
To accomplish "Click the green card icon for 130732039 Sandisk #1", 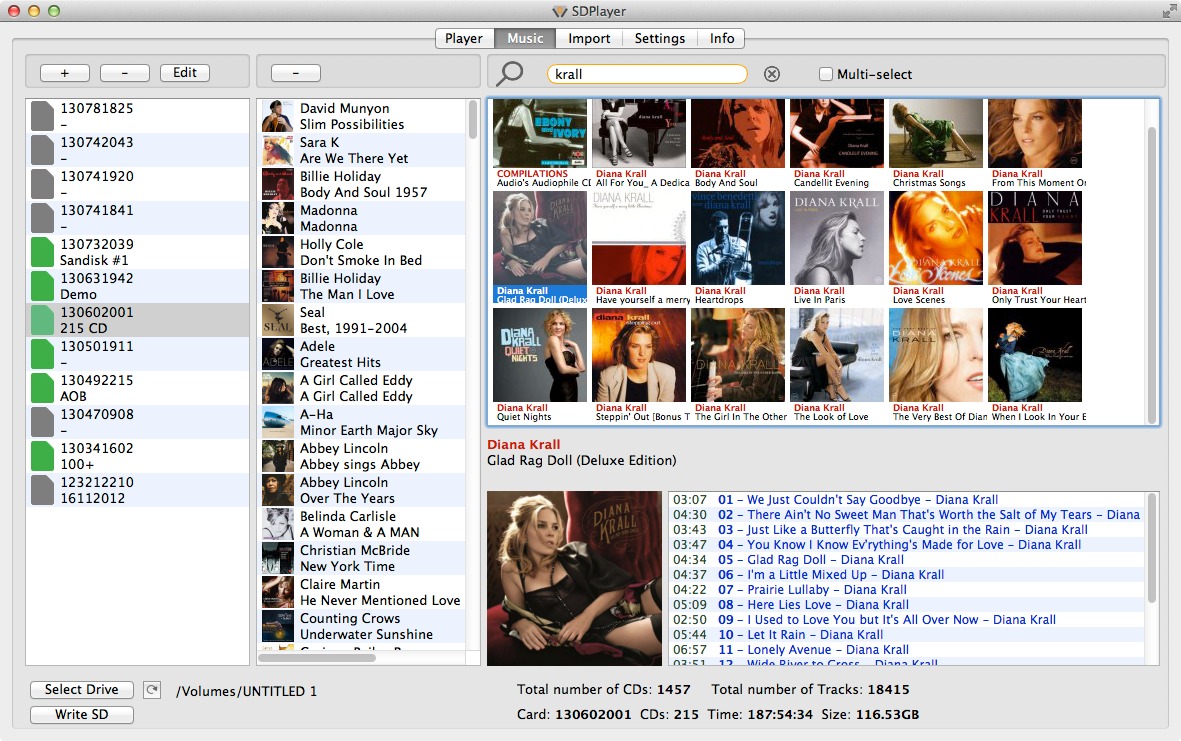I will point(42,252).
